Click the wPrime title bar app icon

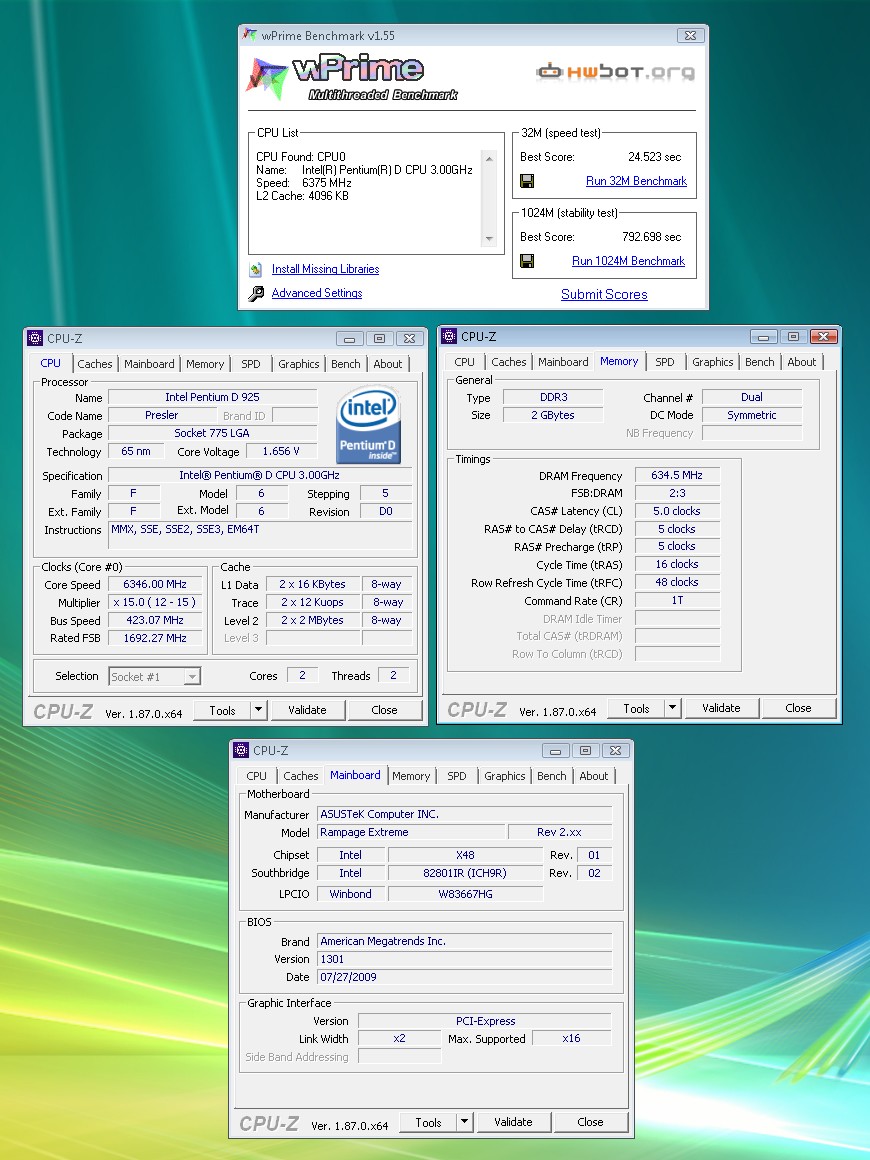[x=250, y=35]
